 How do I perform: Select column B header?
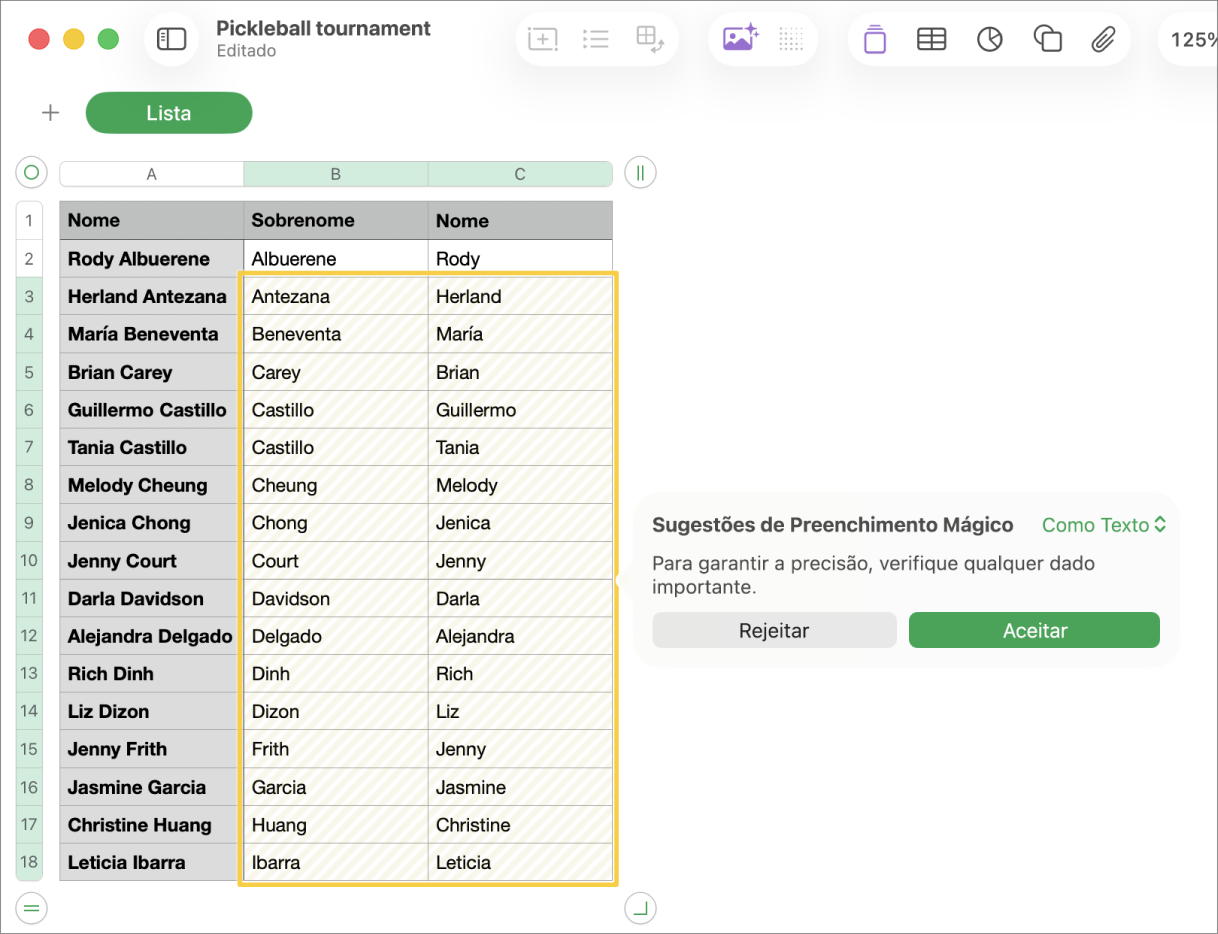(335, 173)
